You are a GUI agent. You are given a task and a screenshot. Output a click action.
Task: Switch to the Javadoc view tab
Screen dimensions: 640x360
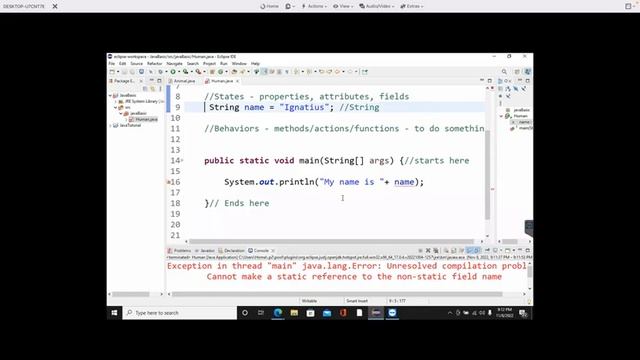click(204, 251)
